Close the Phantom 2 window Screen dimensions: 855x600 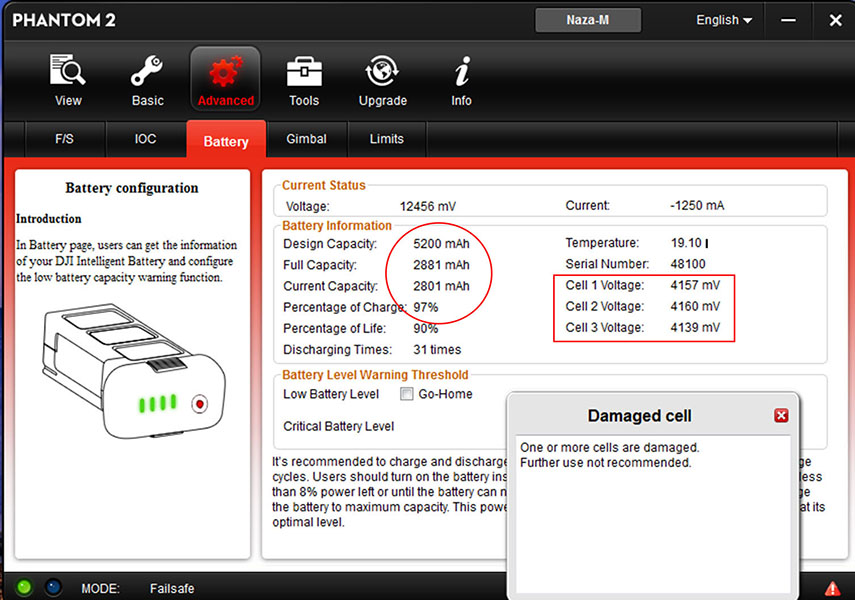[x=835, y=20]
